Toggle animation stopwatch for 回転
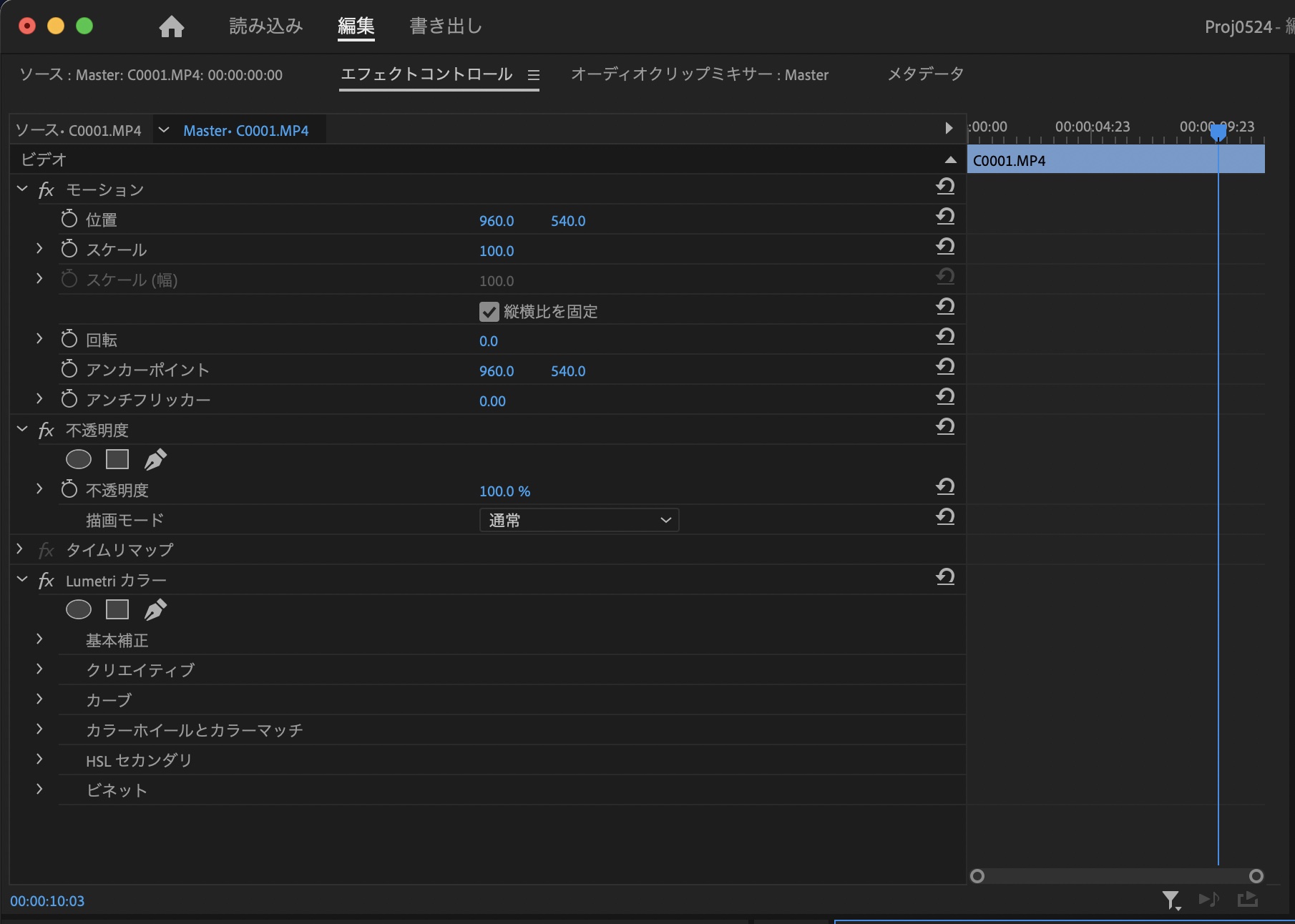 [69, 339]
